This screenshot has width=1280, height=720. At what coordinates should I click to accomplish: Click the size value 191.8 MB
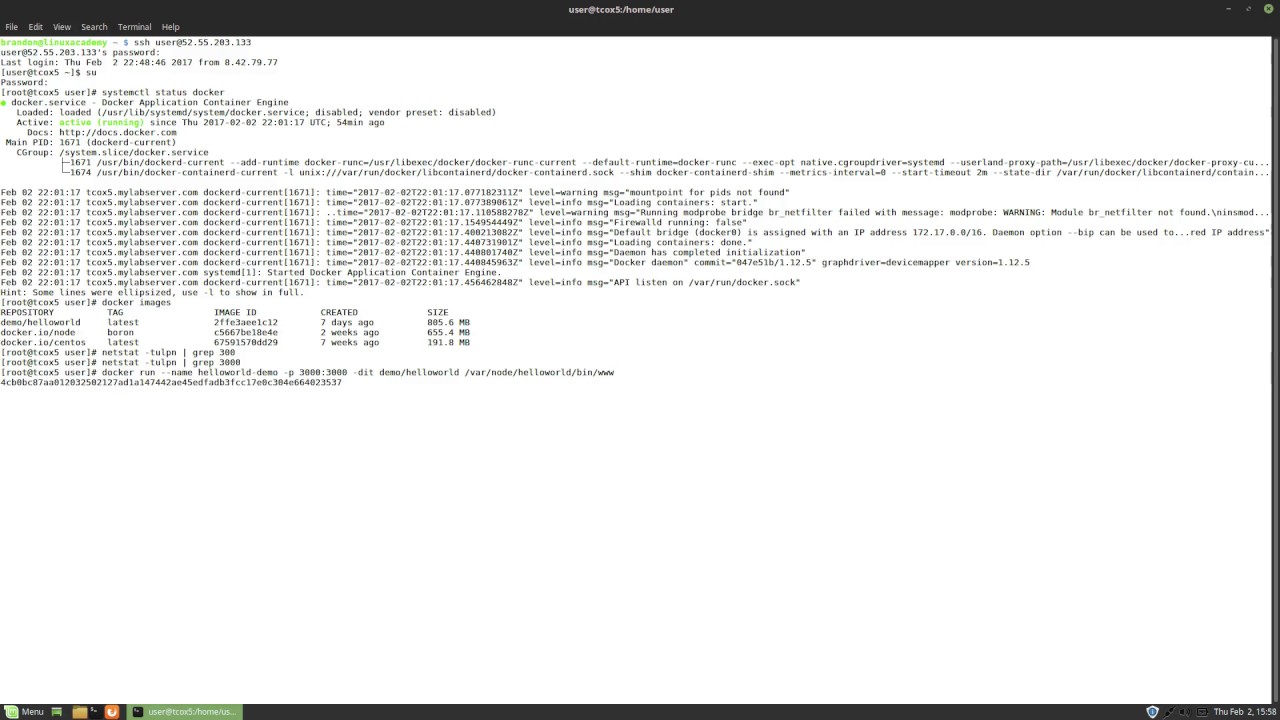(448, 342)
